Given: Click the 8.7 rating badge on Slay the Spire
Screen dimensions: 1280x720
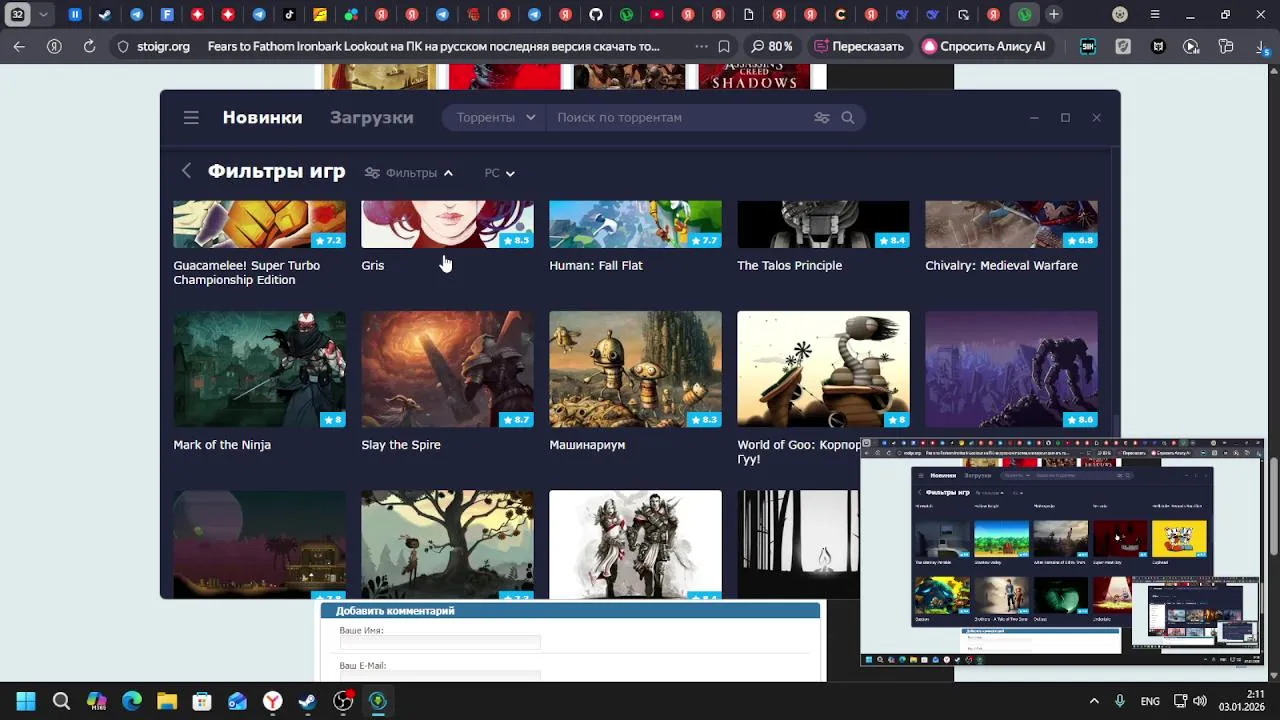Looking at the screenshot, I should click(x=516, y=419).
